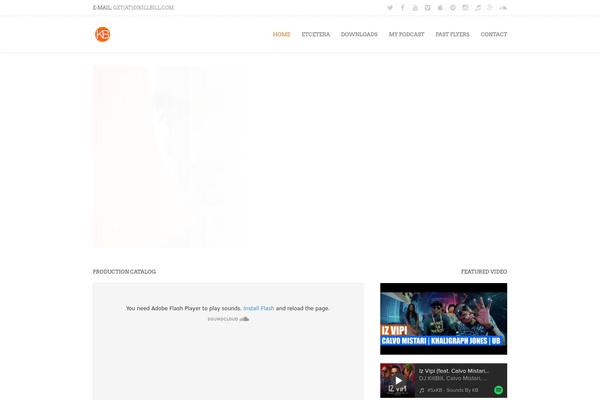600x400 pixels.
Task: Open the Downloads menu item
Action: pos(359,34)
